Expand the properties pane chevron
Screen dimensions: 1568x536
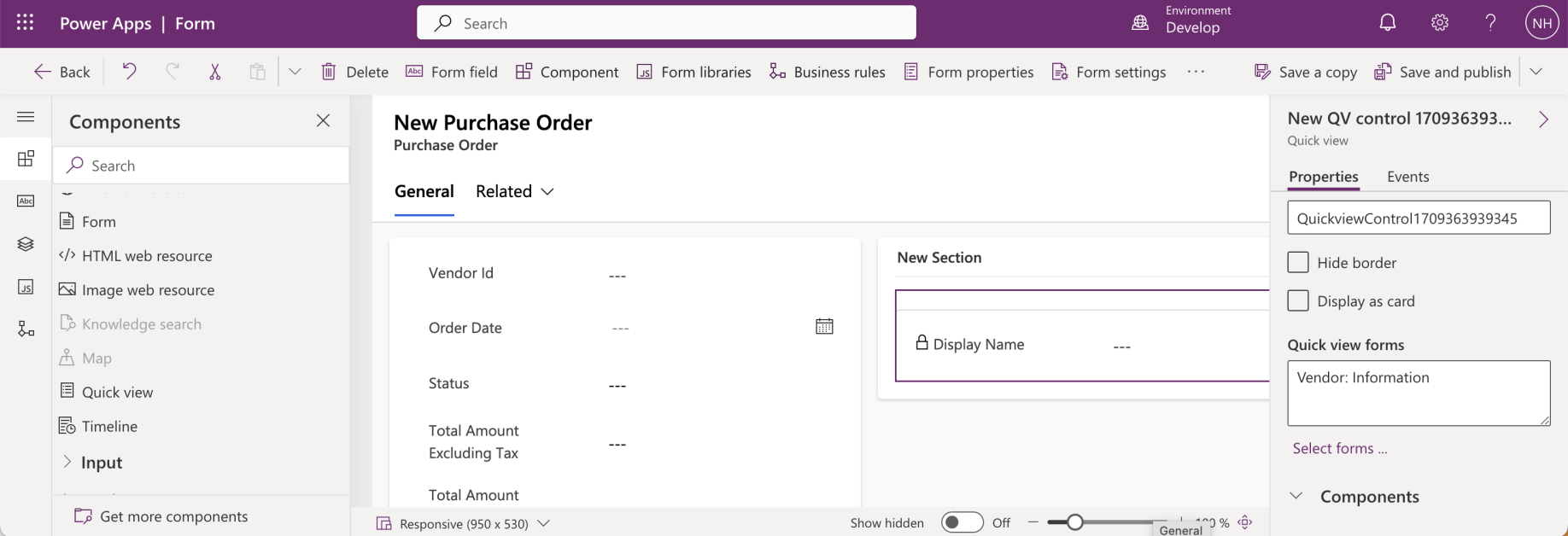pyautogui.click(x=1543, y=119)
